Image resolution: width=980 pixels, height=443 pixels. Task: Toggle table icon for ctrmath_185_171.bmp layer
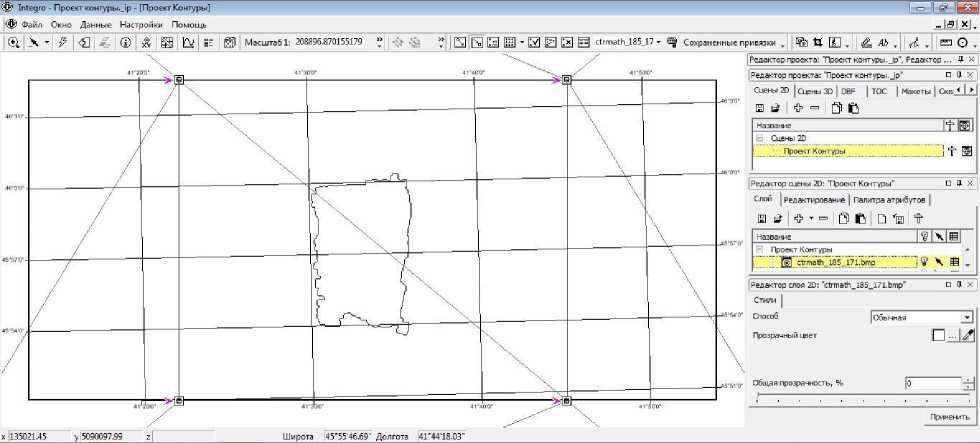pyautogui.click(x=954, y=262)
